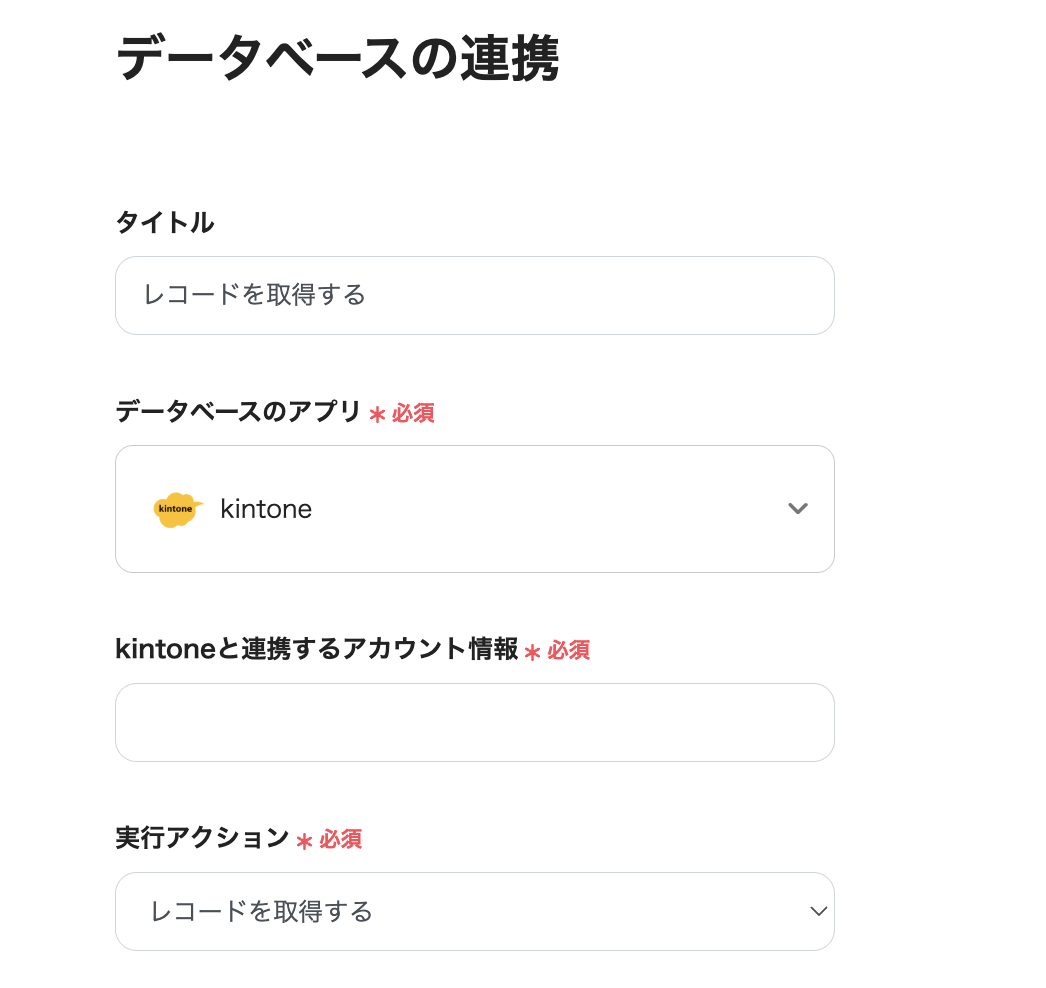Viewport: 1046px width, 988px height.
Task: Click レコードを取得する option text under 実行アクション
Action: point(261,911)
